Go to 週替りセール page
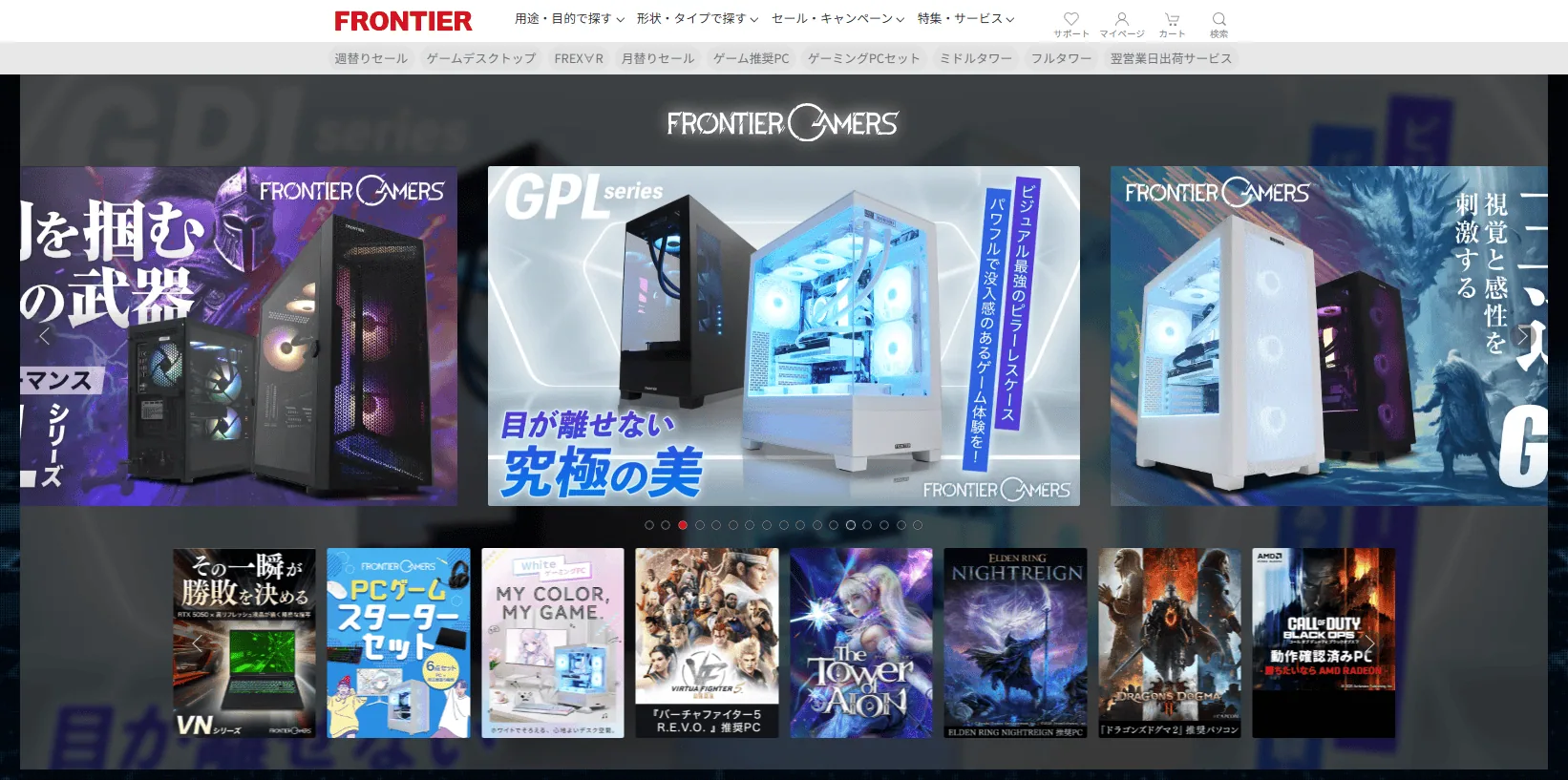1568x780 pixels. (371, 58)
